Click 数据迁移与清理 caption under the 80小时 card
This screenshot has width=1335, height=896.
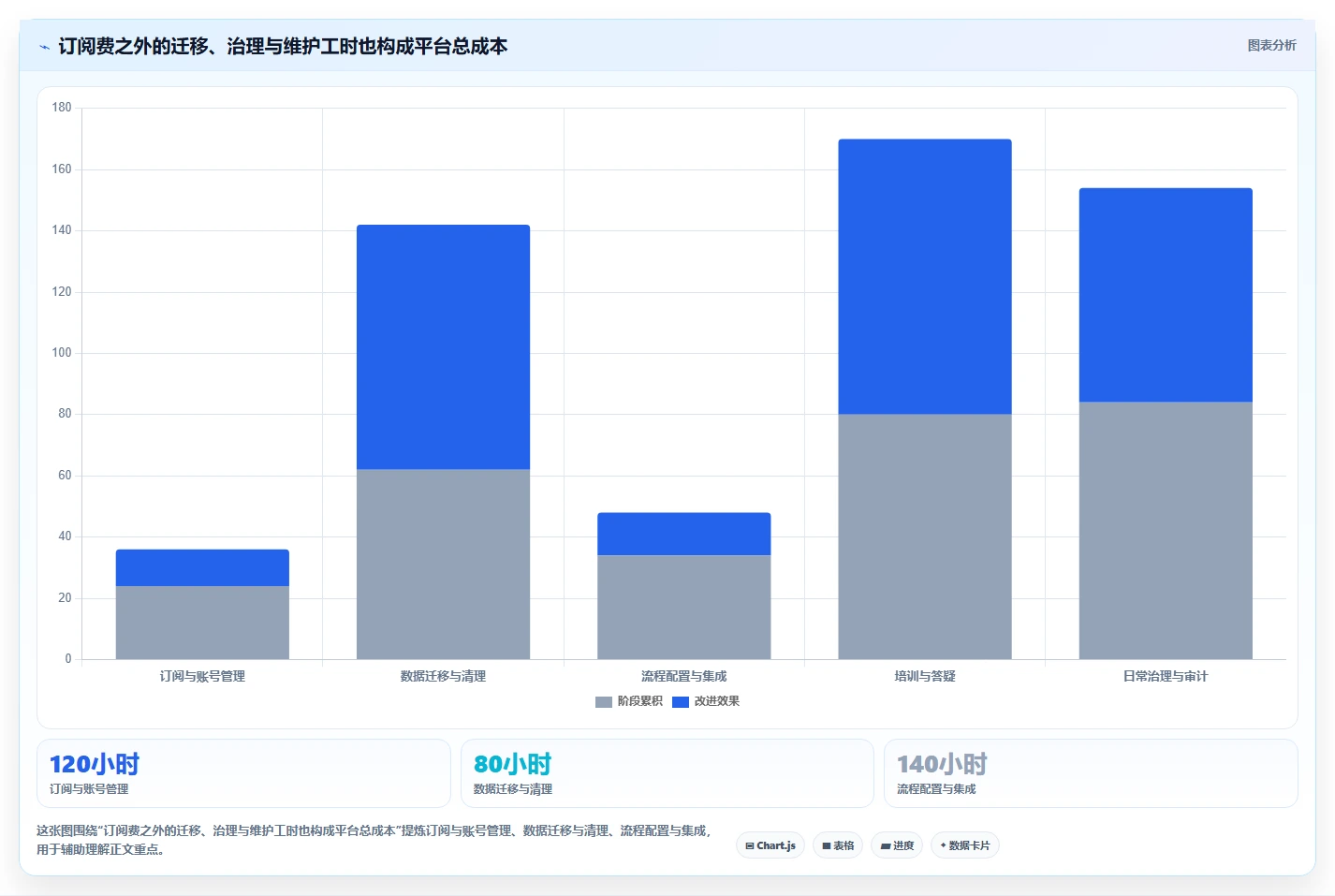click(x=513, y=789)
